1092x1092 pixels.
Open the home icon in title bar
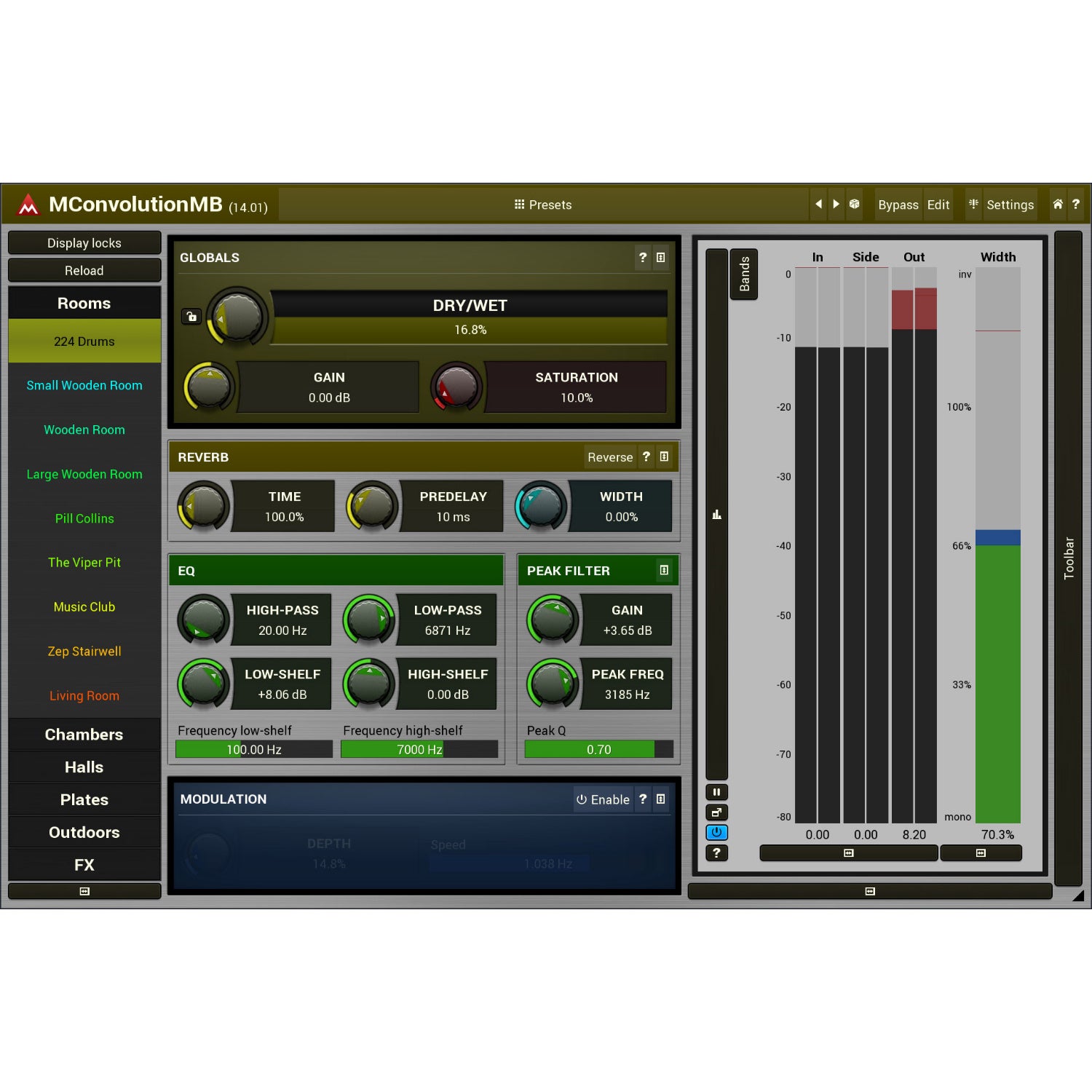1058,205
